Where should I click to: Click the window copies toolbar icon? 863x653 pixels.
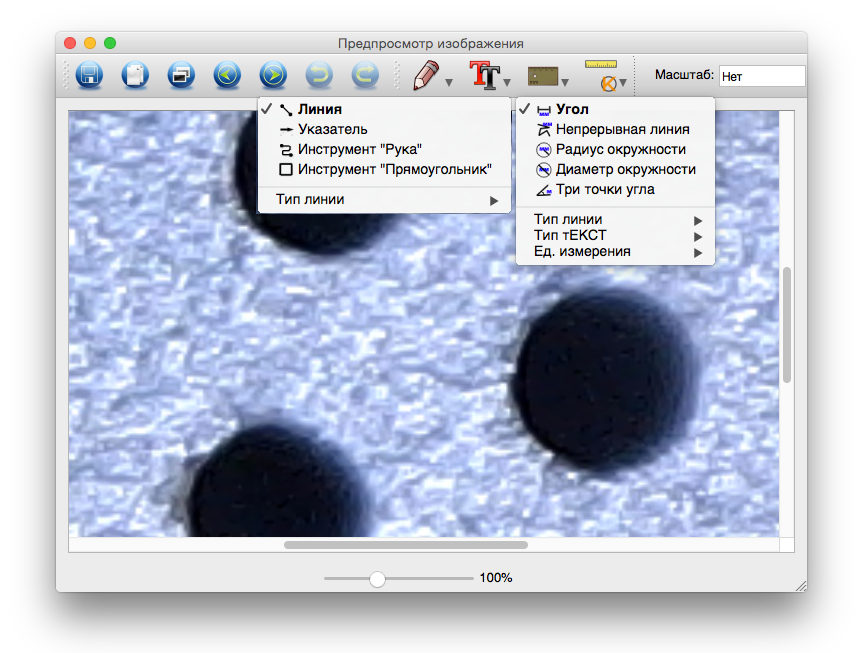point(181,74)
